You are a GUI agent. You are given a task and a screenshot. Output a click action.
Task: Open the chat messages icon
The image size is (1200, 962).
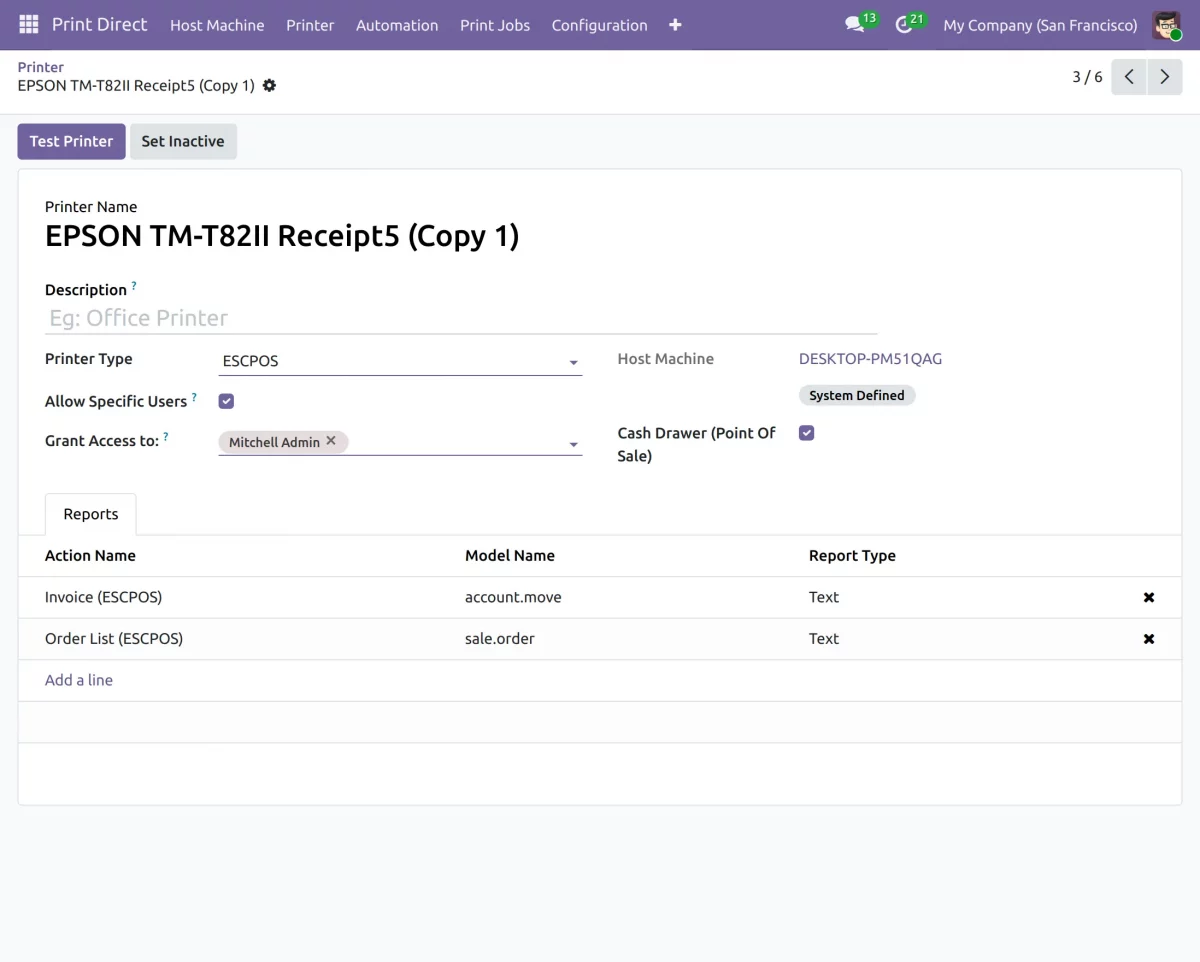pyautogui.click(x=854, y=25)
